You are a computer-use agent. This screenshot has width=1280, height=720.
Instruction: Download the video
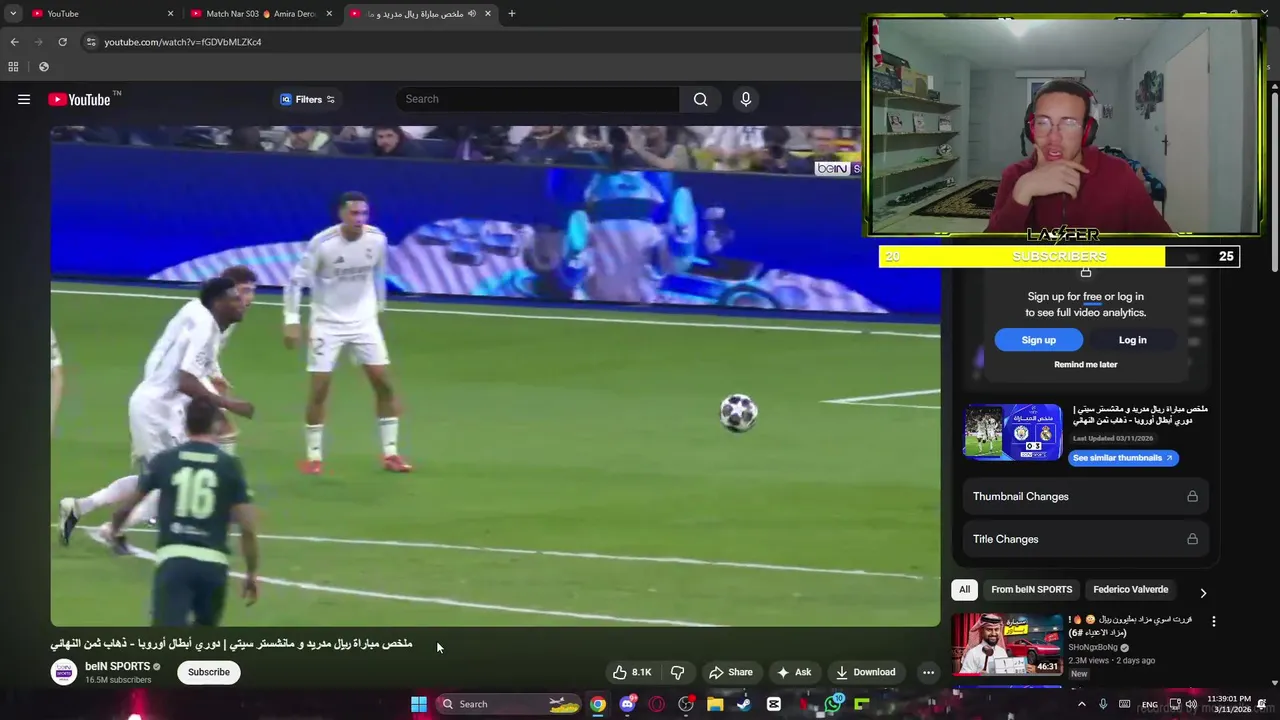(865, 672)
